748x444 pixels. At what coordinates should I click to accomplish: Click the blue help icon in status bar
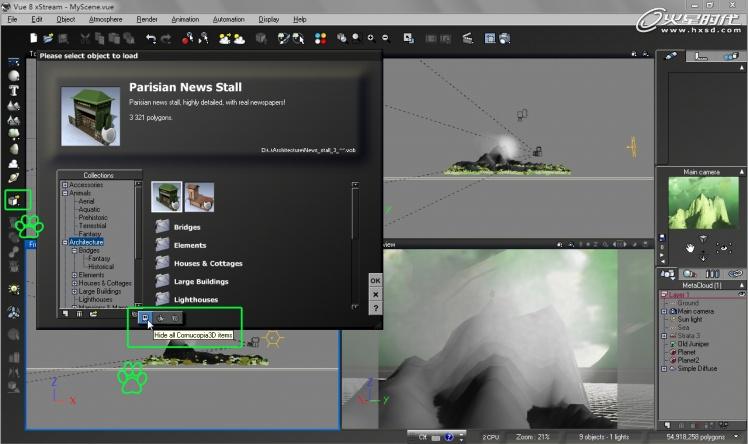(x=449, y=437)
